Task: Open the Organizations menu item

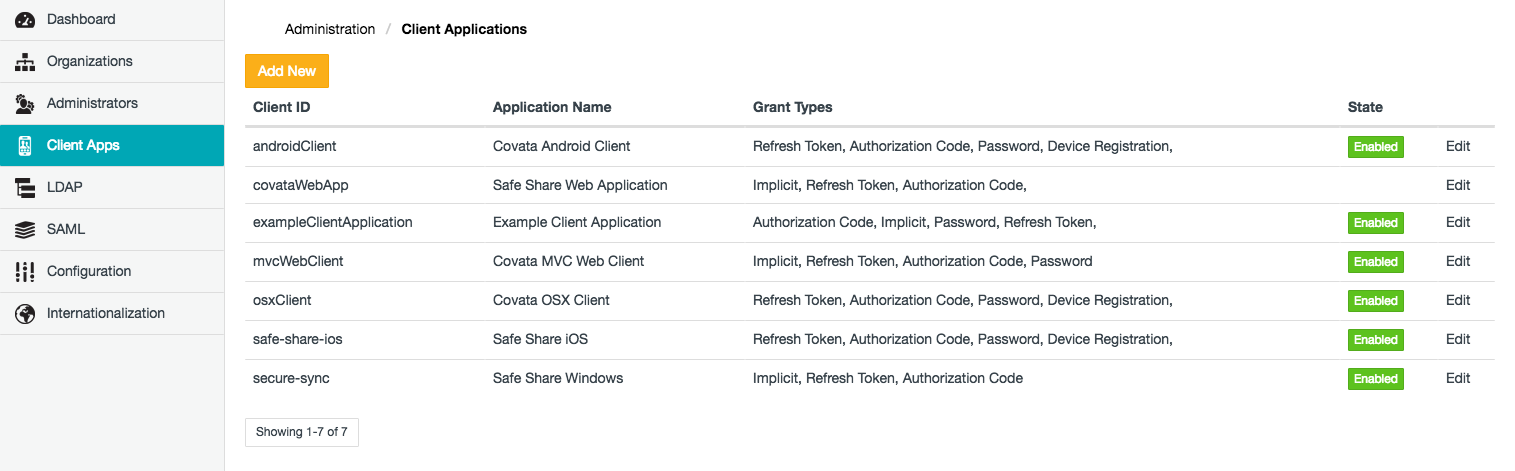Action: pyautogui.click(x=89, y=61)
